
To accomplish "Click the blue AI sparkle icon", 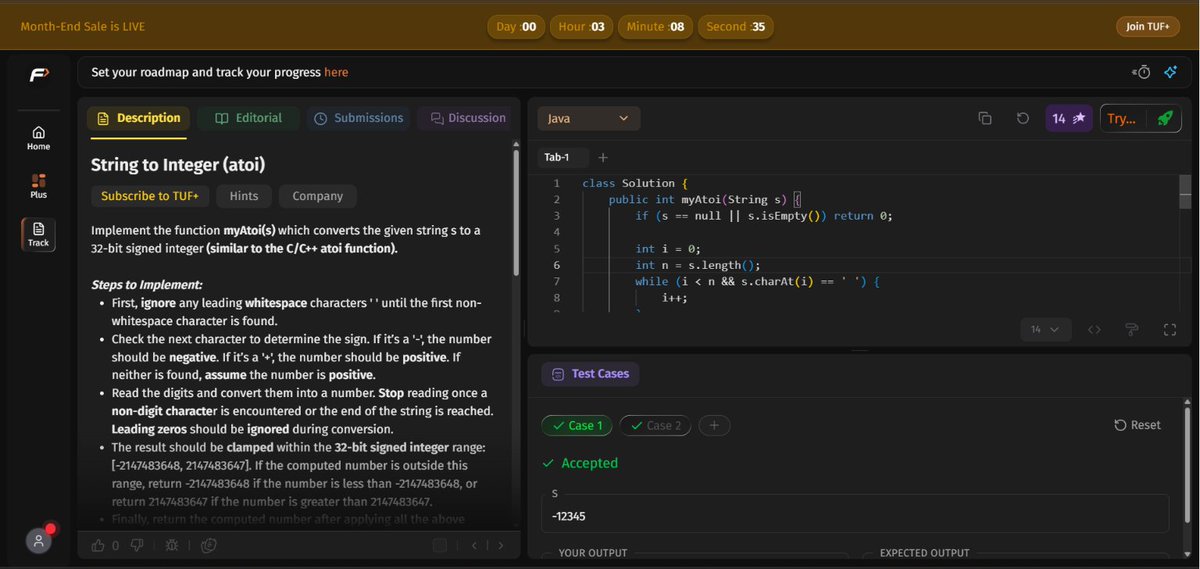I will pyautogui.click(x=1170, y=72).
